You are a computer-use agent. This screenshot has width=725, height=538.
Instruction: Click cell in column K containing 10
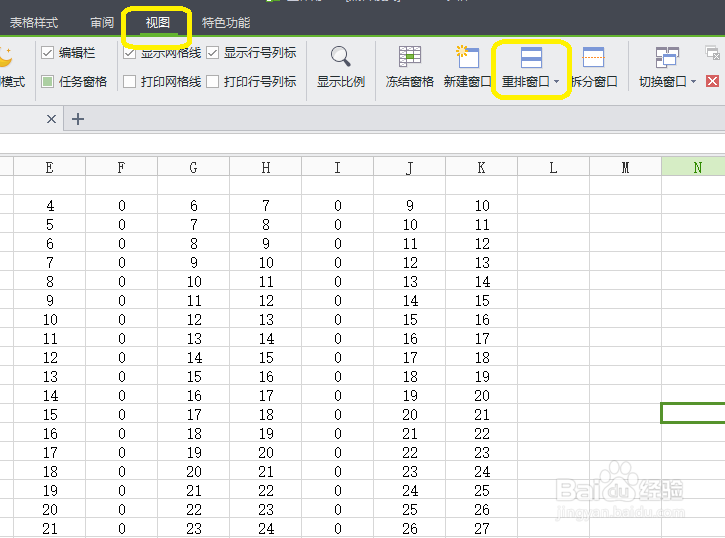click(x=482, y=205)
